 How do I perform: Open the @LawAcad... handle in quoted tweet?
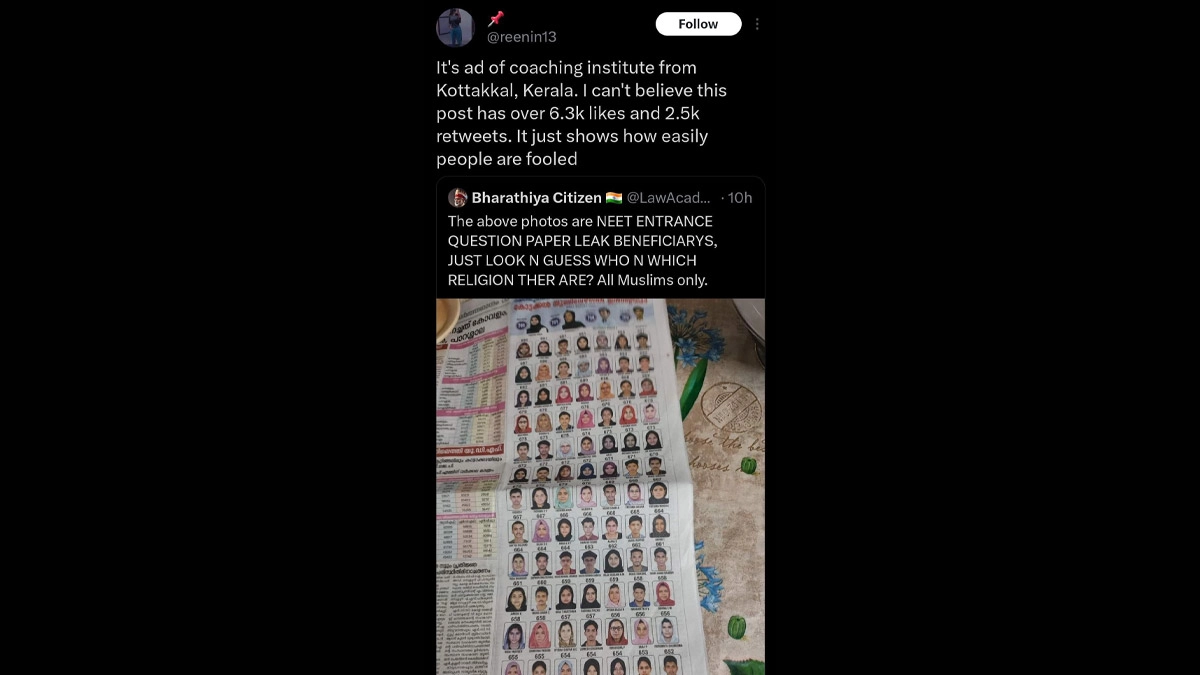pos(668,198)
